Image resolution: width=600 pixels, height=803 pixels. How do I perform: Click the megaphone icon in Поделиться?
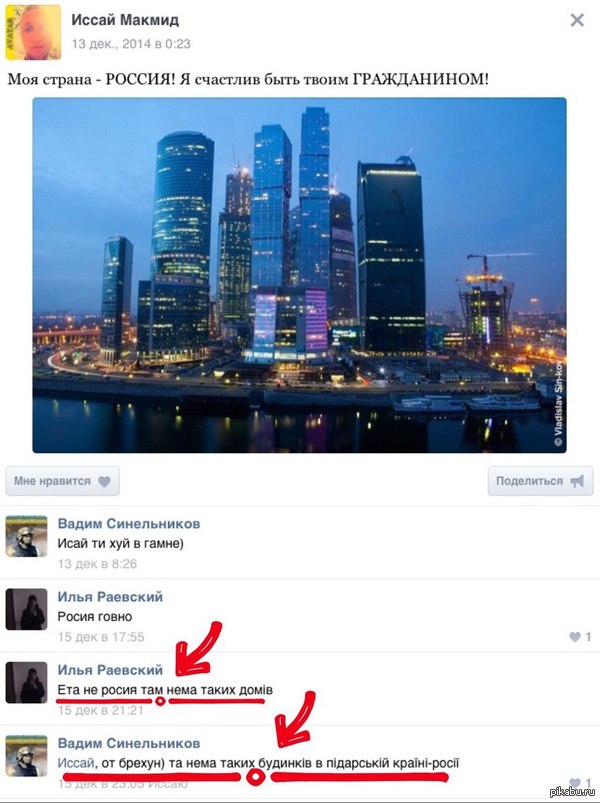[577, 481]
